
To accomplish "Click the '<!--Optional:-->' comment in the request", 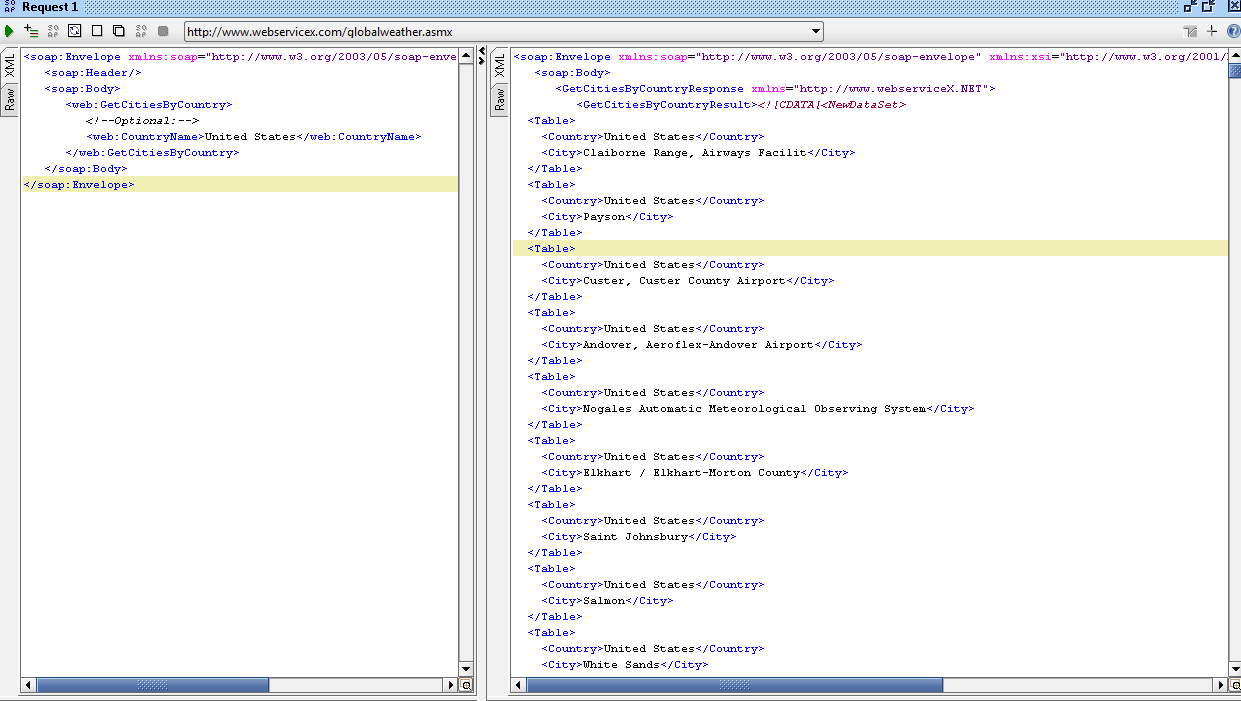I will 142,121.
